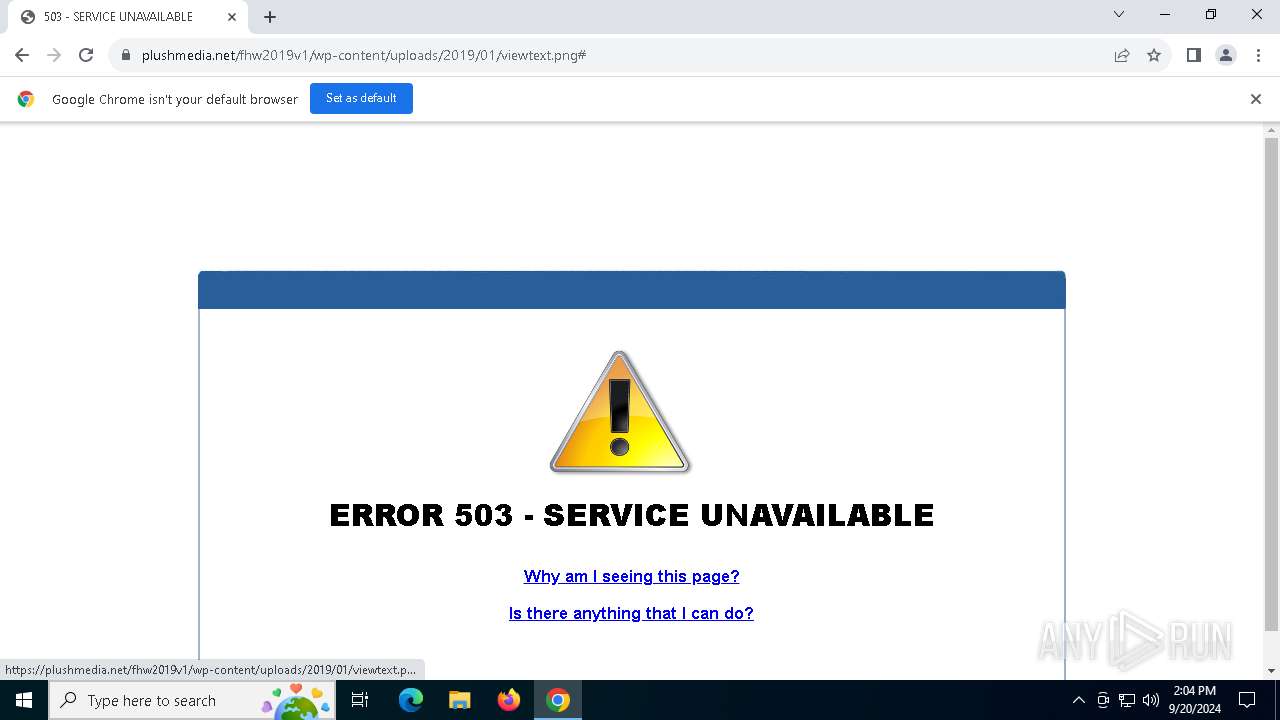Image resolution: width=1280 pixels, height=720 pixels.
Task: Open 'Why am I seeing this page?' link
Action: [632, 576]
